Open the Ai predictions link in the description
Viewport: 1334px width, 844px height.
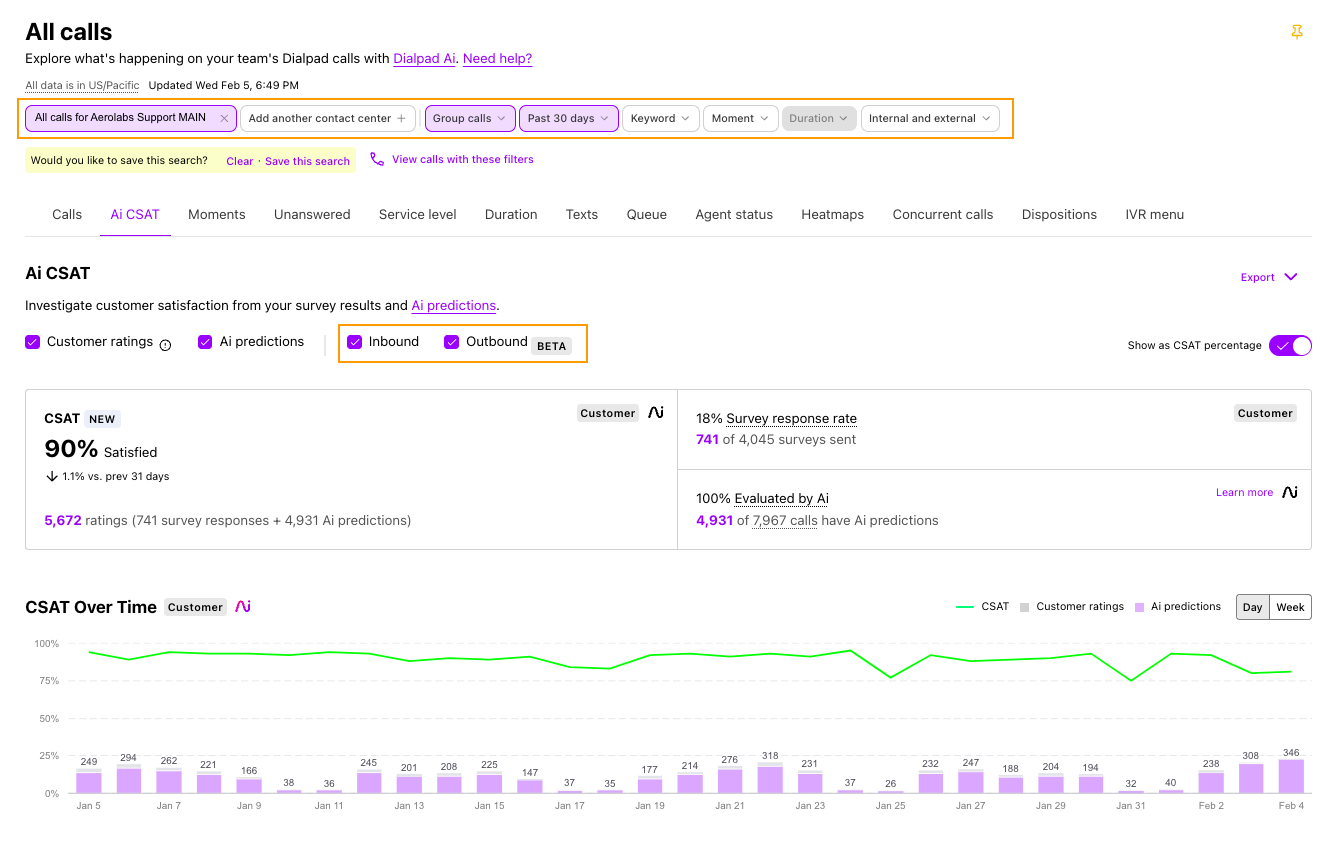454,306
